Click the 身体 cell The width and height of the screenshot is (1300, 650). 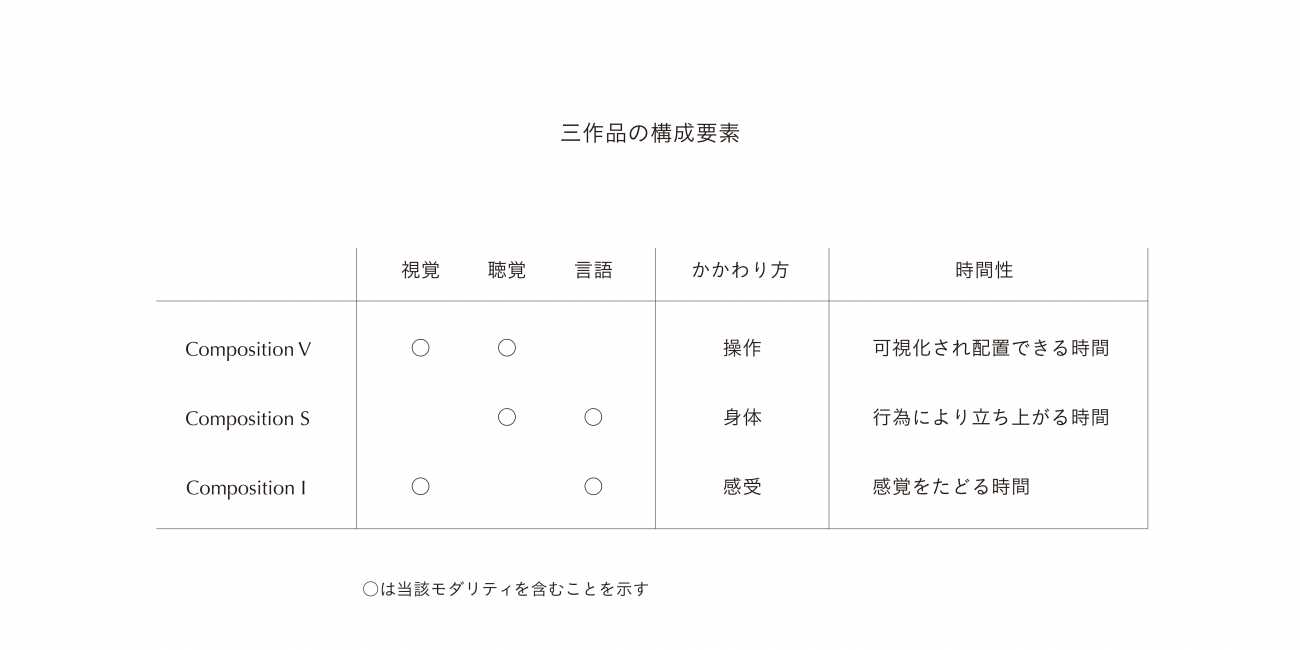742,417
